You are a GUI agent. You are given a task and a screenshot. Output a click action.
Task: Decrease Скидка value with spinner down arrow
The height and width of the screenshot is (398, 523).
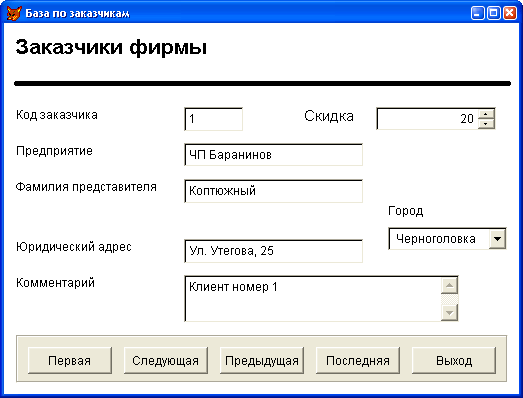[x=486, y=123]
